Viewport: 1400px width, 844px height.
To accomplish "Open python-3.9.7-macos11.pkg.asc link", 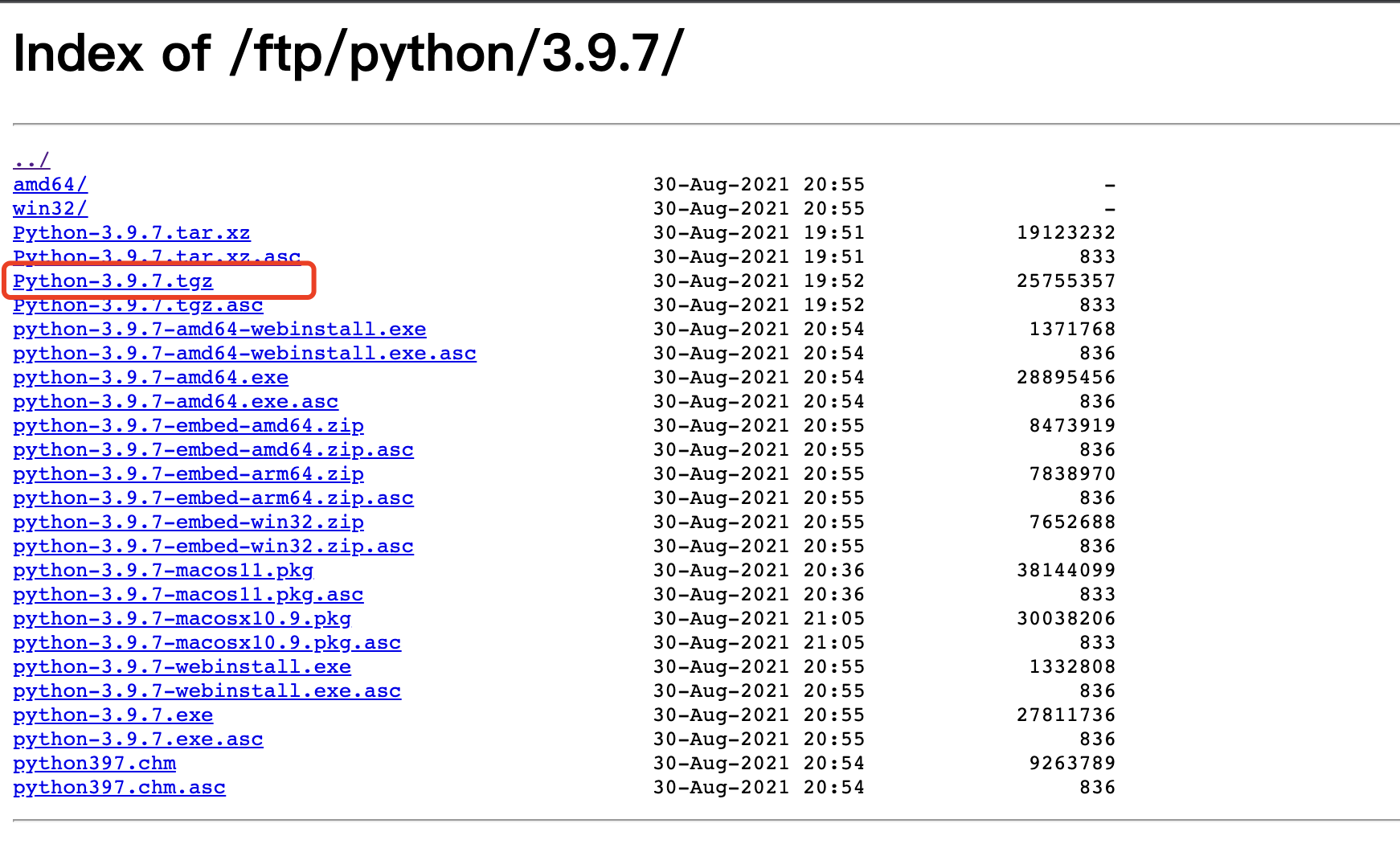I will [188, 594].
